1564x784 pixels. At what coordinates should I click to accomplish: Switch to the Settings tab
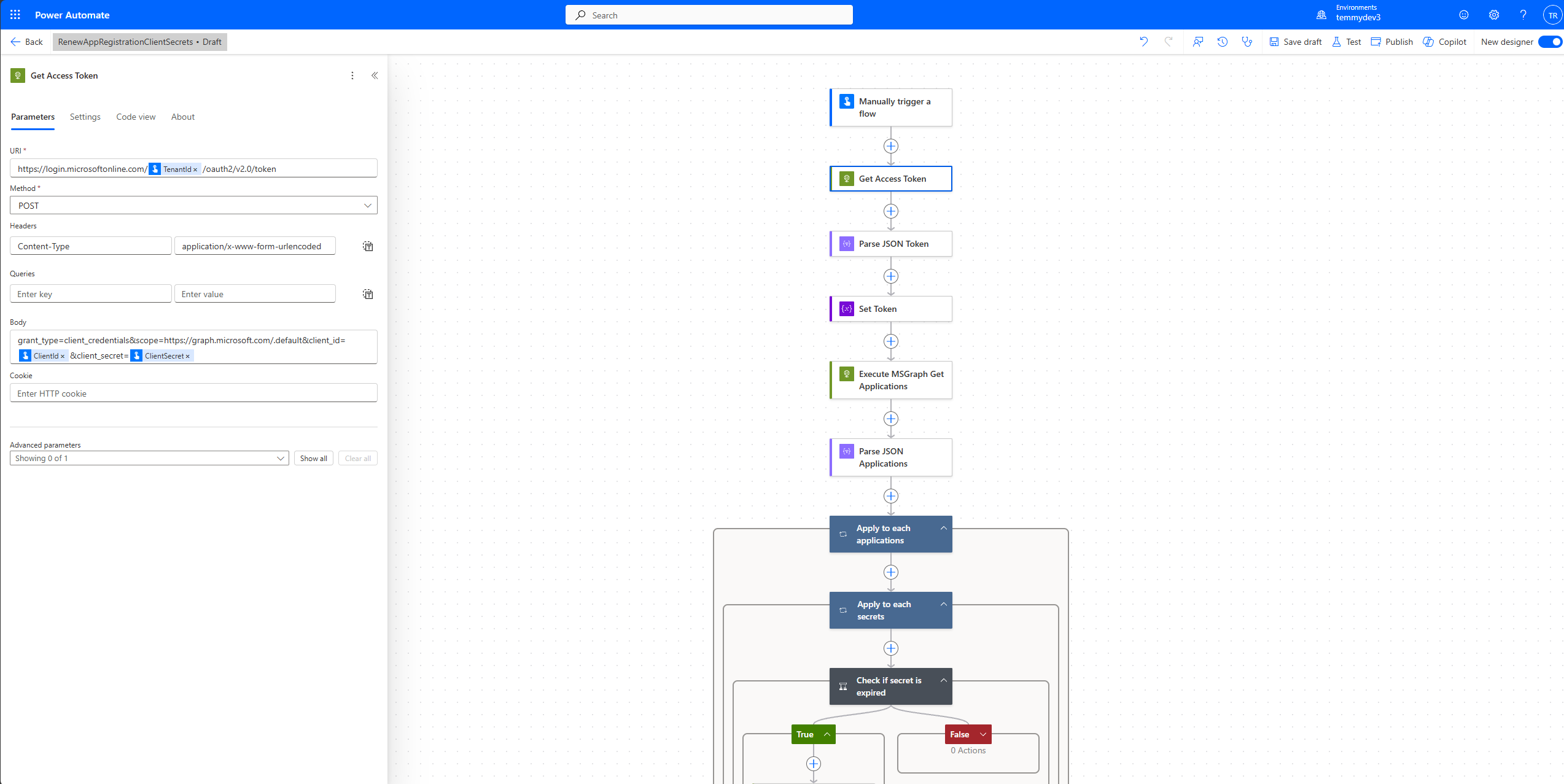[x=85, y=117]
